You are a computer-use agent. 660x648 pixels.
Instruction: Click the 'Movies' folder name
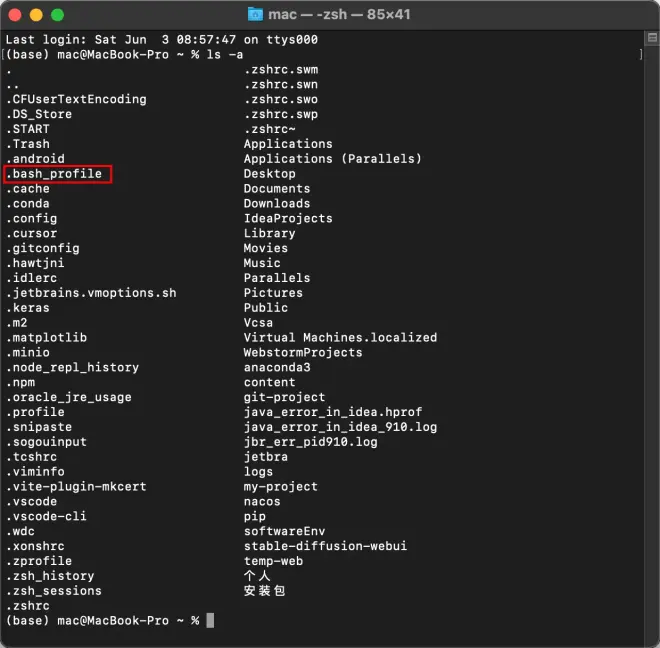click(x=266, y=248)
